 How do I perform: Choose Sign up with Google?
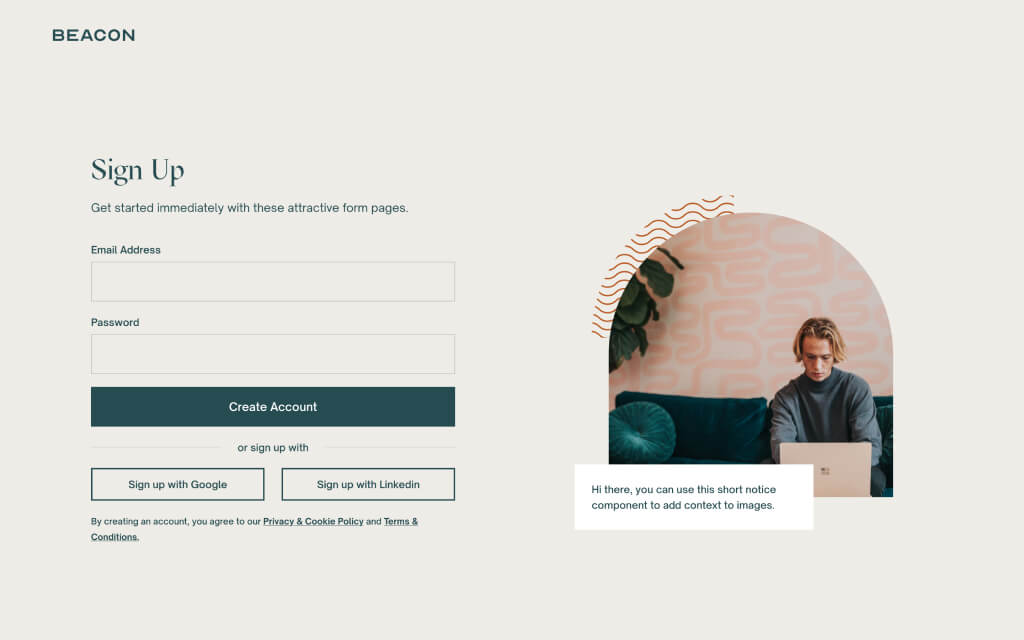(178, 485)
